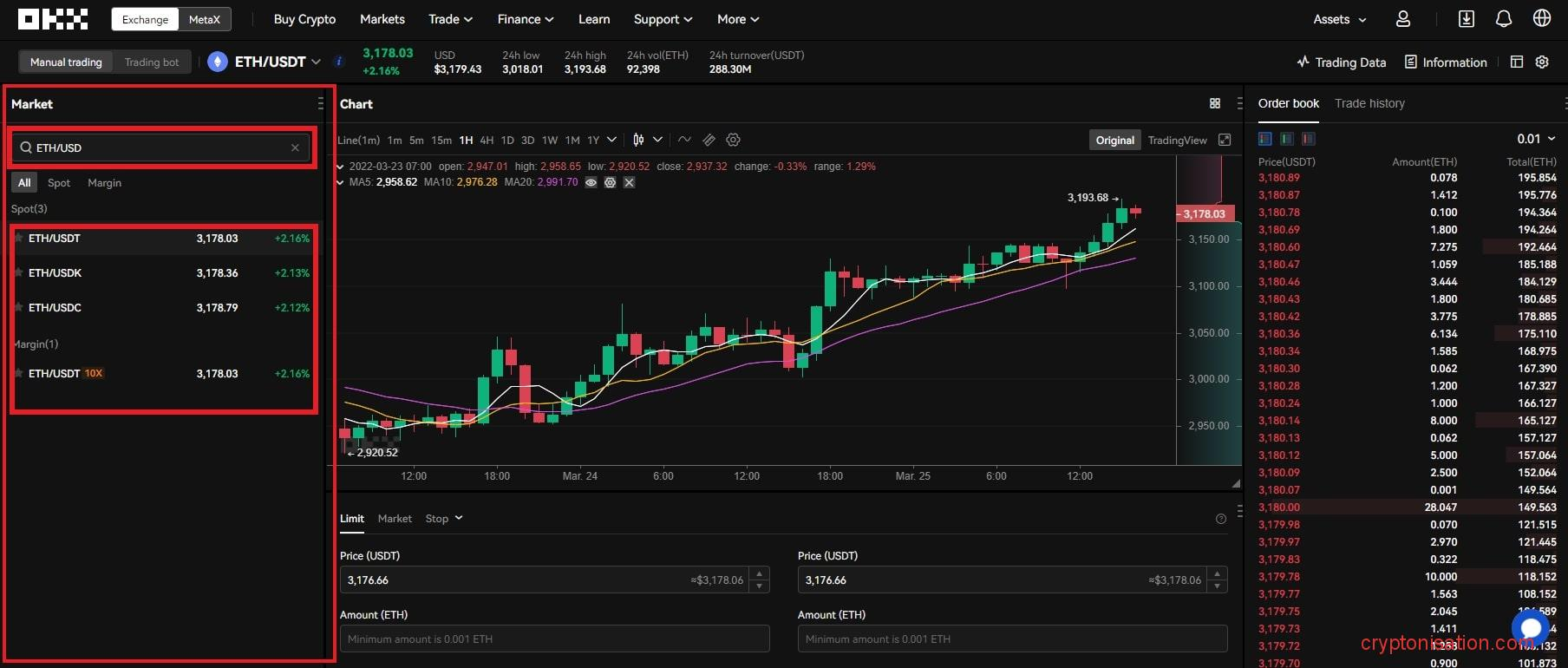Open the chart indicators icon

click(684, 140)
